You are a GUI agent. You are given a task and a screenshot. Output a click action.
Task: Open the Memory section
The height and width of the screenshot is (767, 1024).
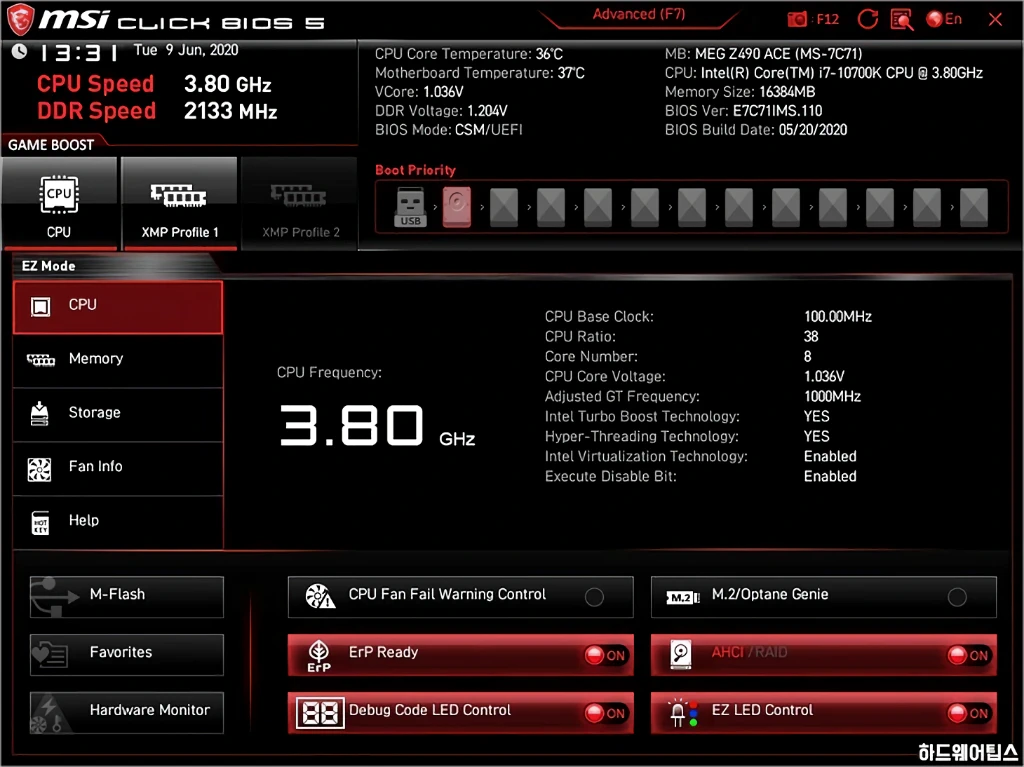click(x=118, y=360)
